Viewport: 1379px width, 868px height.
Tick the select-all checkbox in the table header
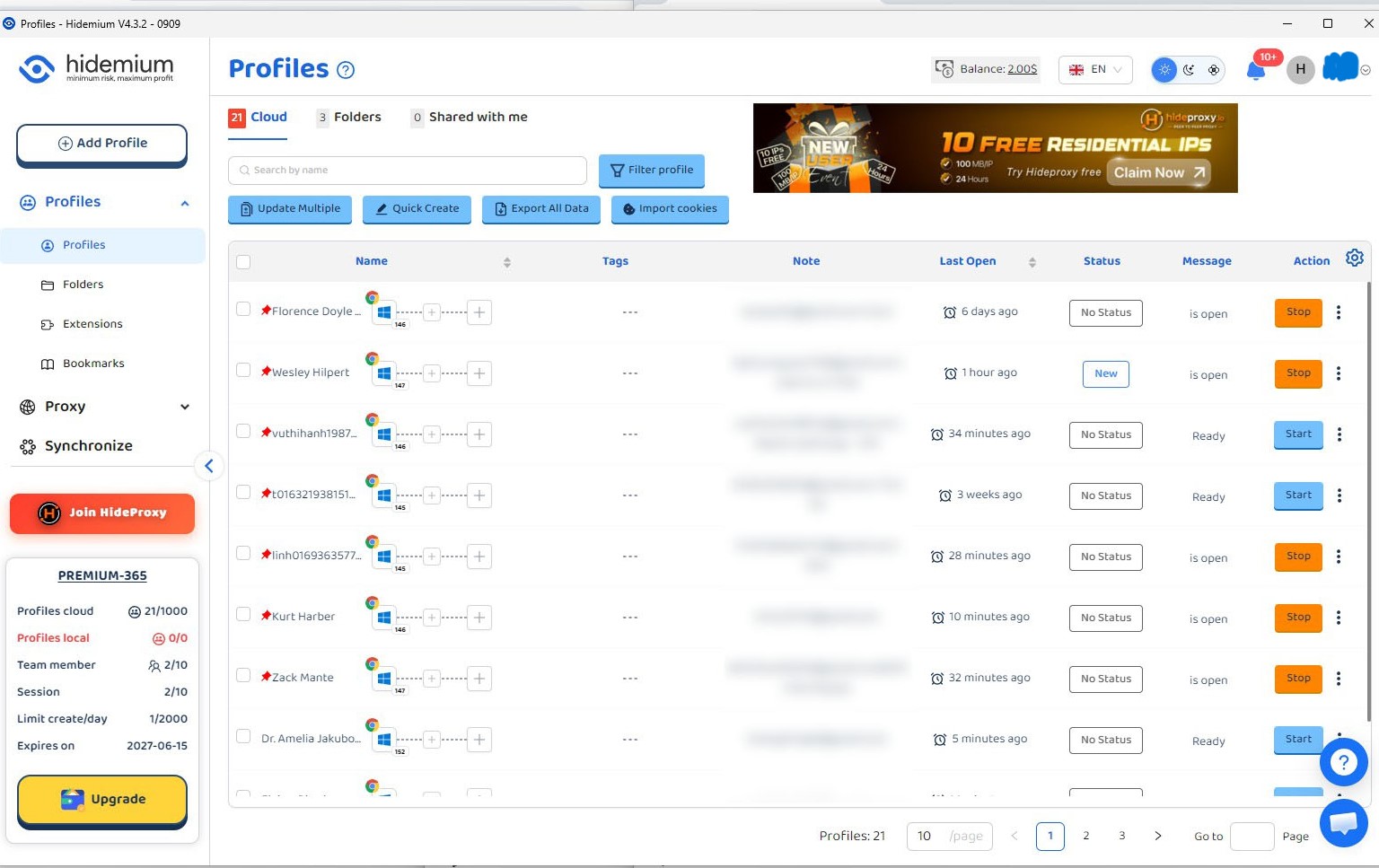[243, 262]
